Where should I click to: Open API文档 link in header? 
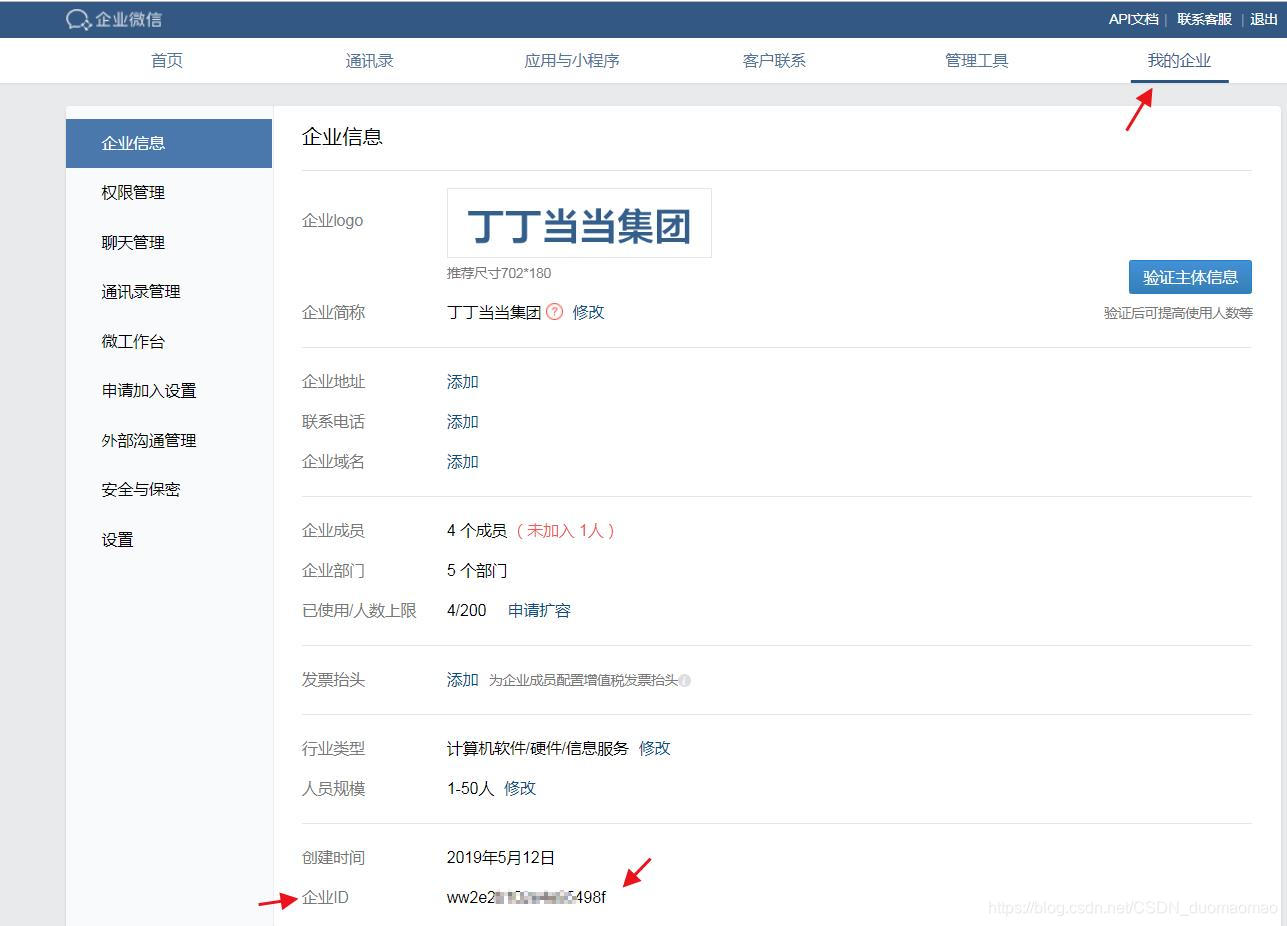(x=1133, y=19)
